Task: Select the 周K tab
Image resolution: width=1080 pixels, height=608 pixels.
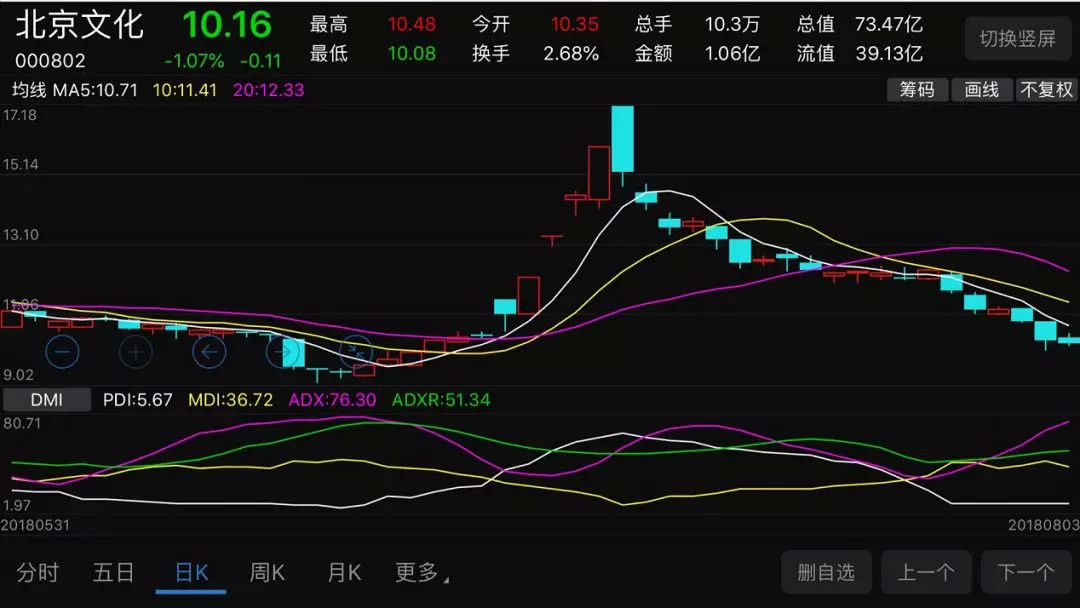Action: coord(267,572)
